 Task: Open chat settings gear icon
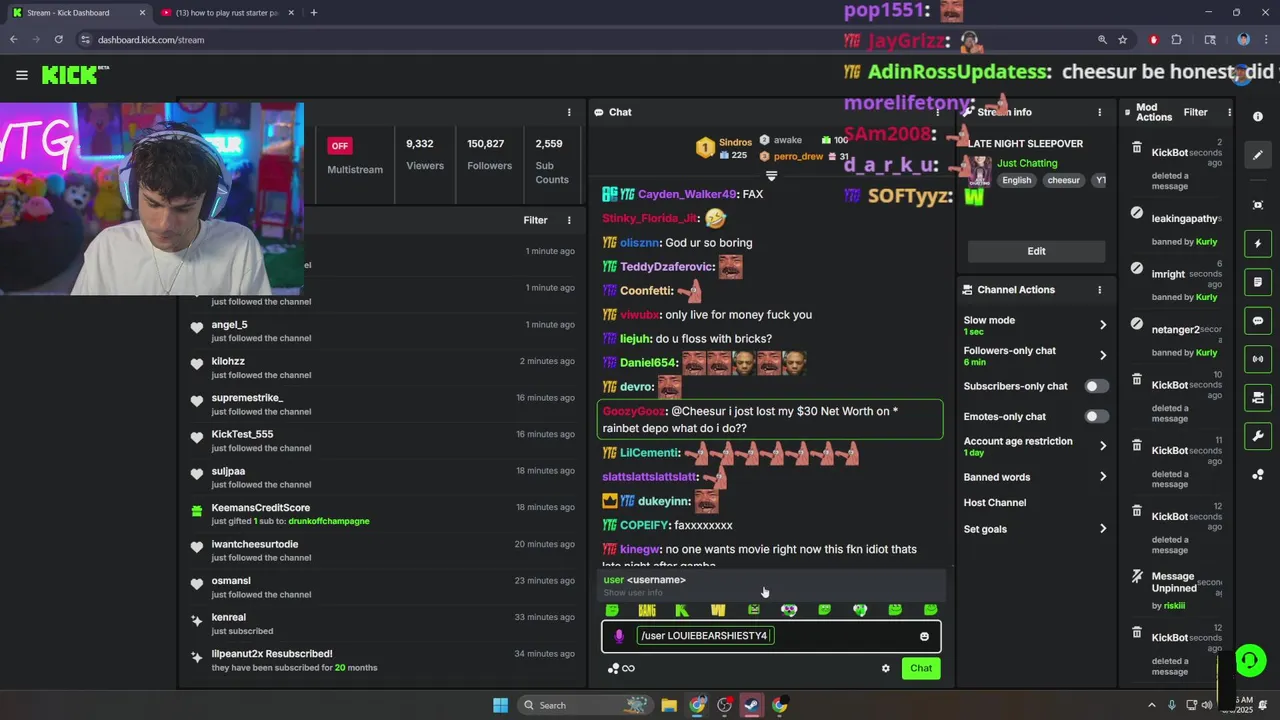[x=885, y=668]
